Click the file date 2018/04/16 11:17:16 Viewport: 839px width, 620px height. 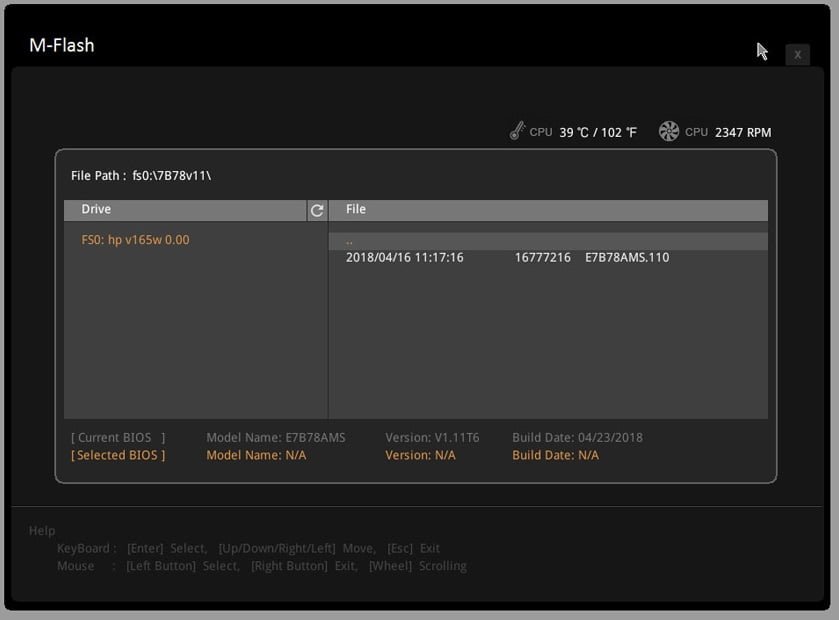404,258
